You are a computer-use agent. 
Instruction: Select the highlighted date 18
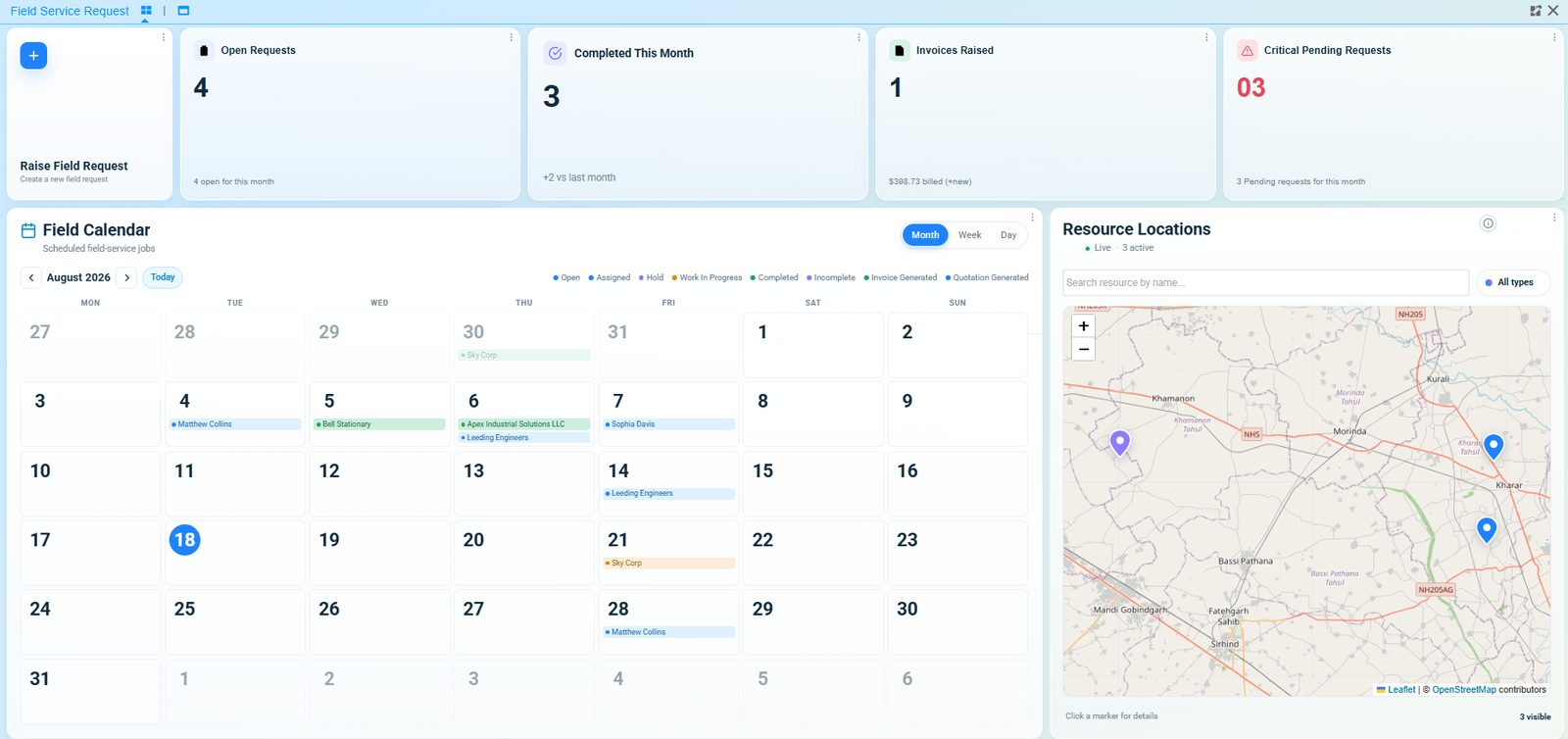184,540
